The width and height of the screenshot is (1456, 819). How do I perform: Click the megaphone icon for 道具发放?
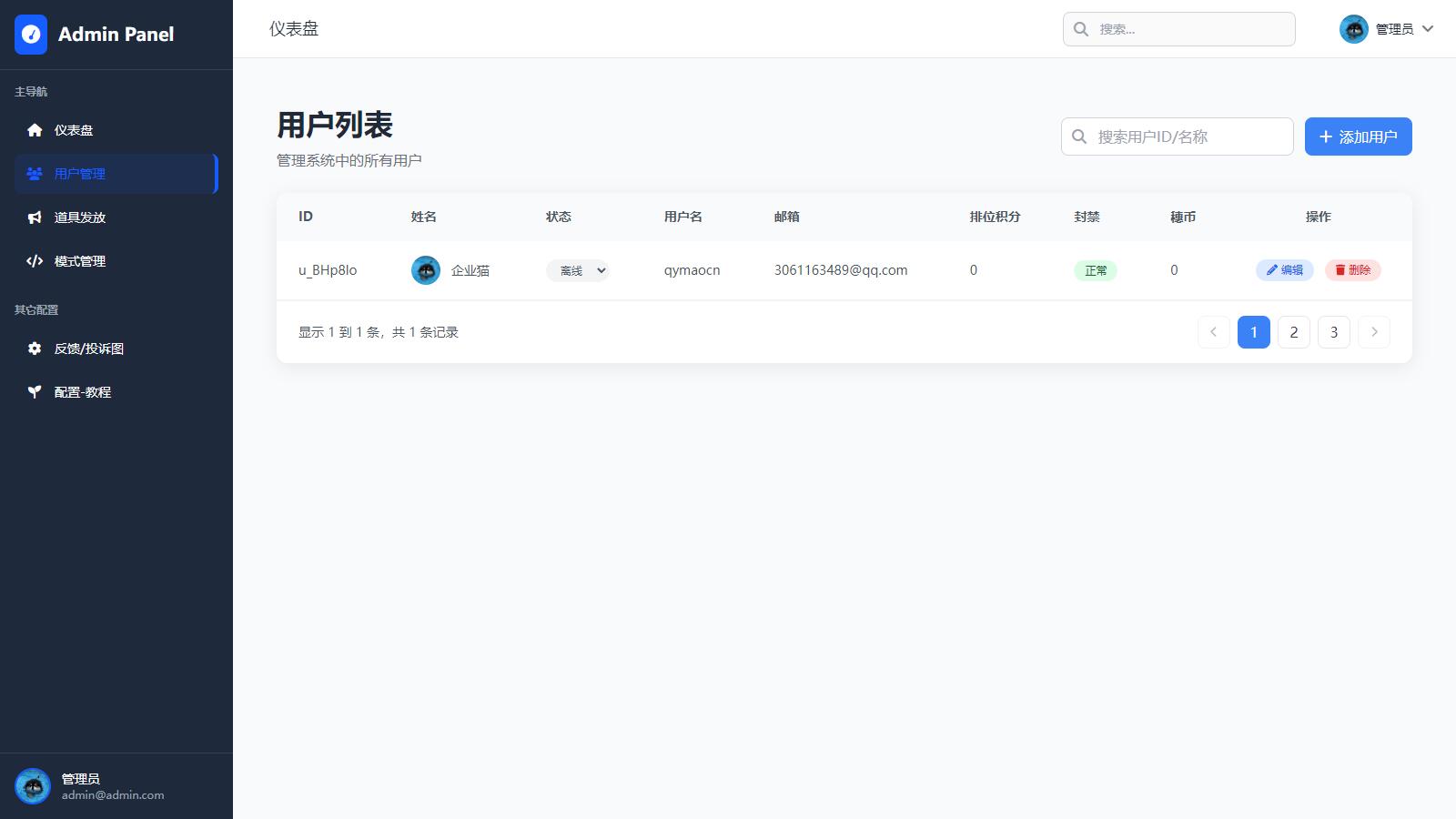point(35,217)
